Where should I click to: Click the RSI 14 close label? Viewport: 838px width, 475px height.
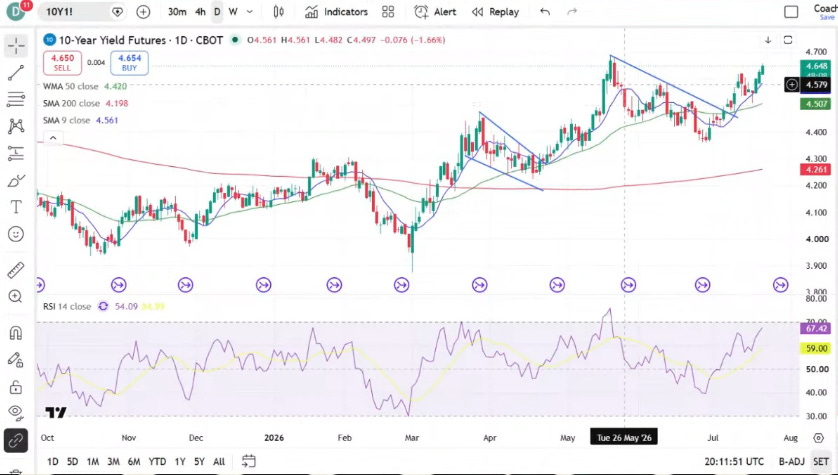(67, 307)
